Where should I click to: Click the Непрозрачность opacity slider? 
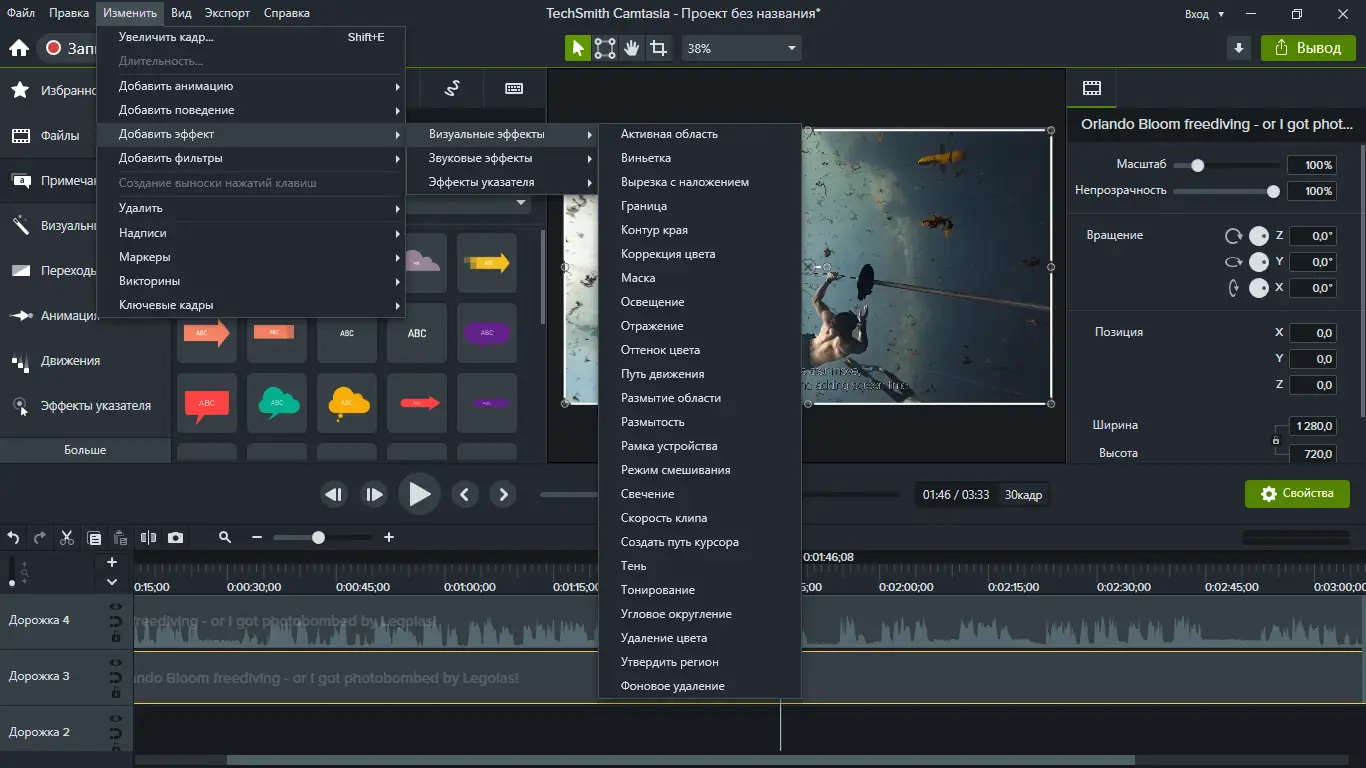pyautogui.click(x=1224, y=191)
